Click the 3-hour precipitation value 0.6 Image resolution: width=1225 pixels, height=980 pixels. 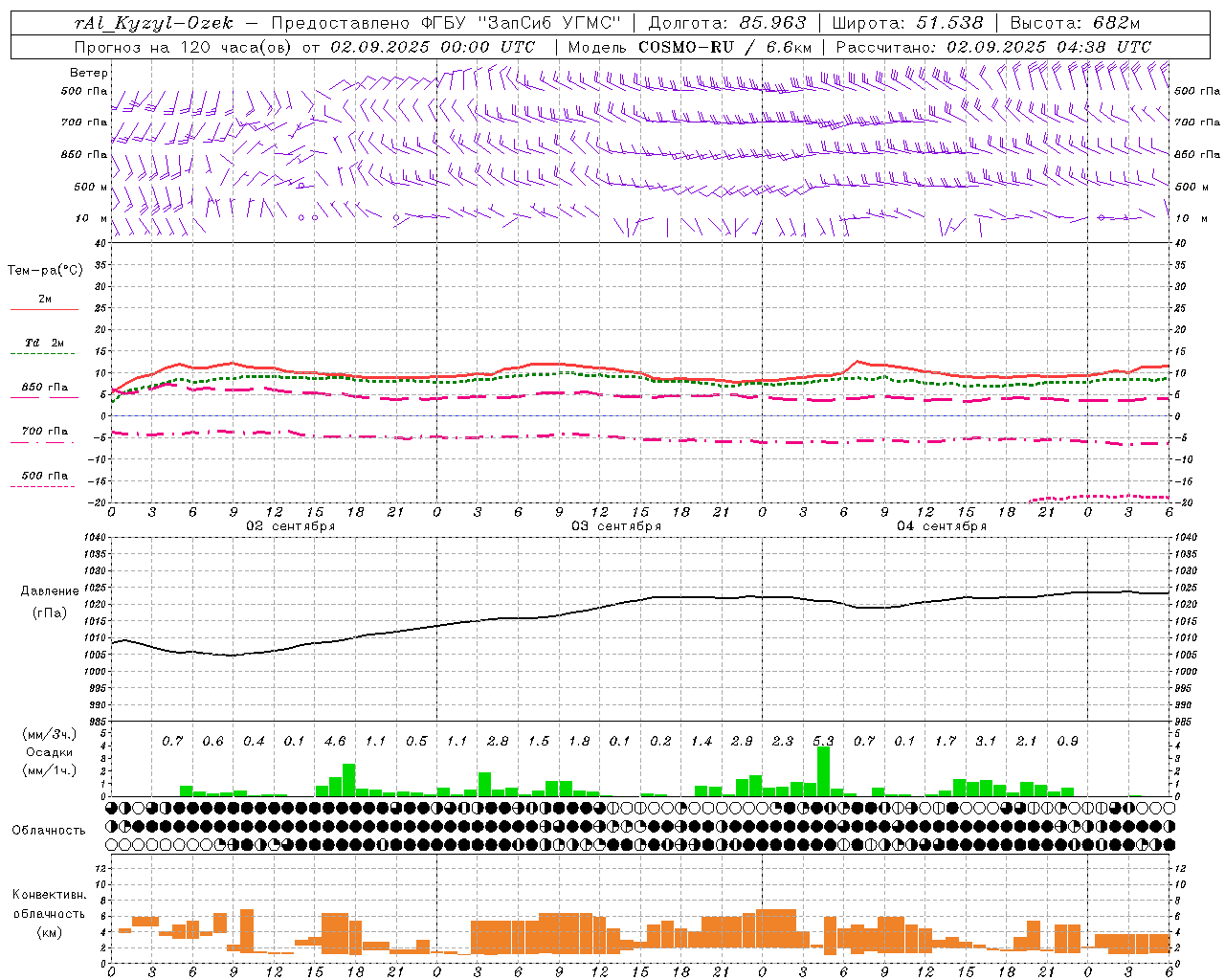tap(213, 742)
